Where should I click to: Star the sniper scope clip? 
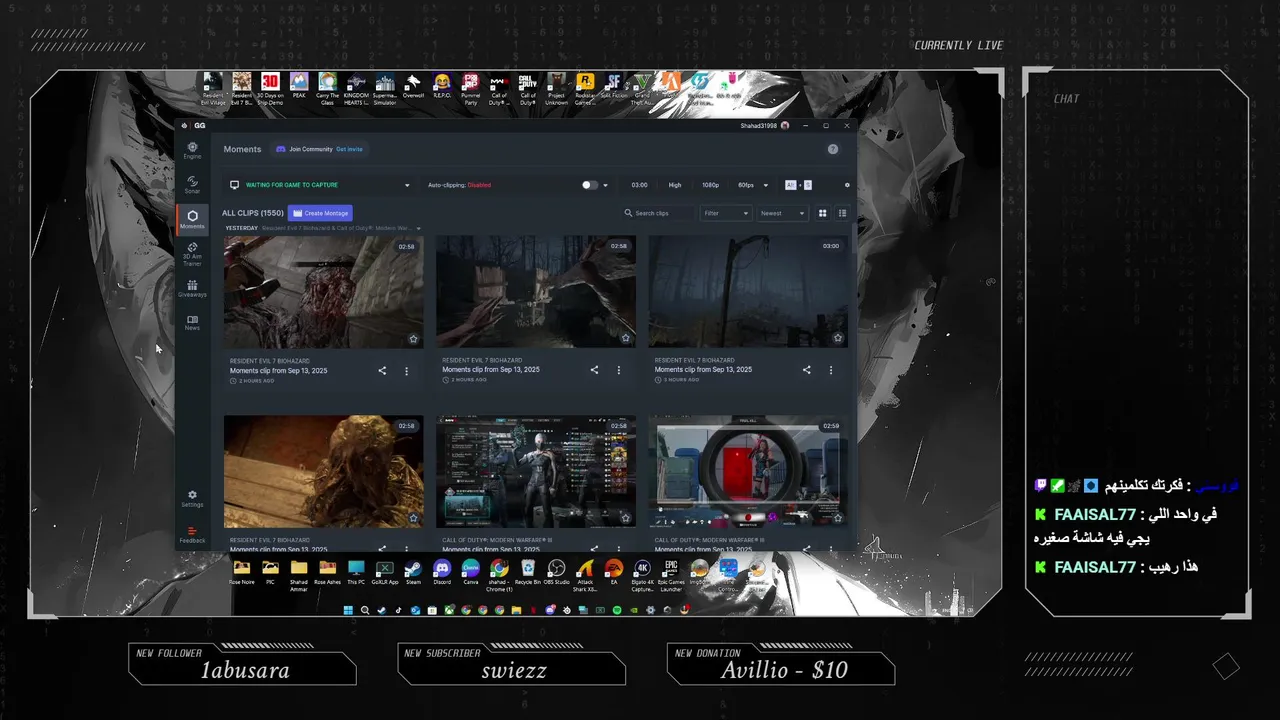point(838,518)
